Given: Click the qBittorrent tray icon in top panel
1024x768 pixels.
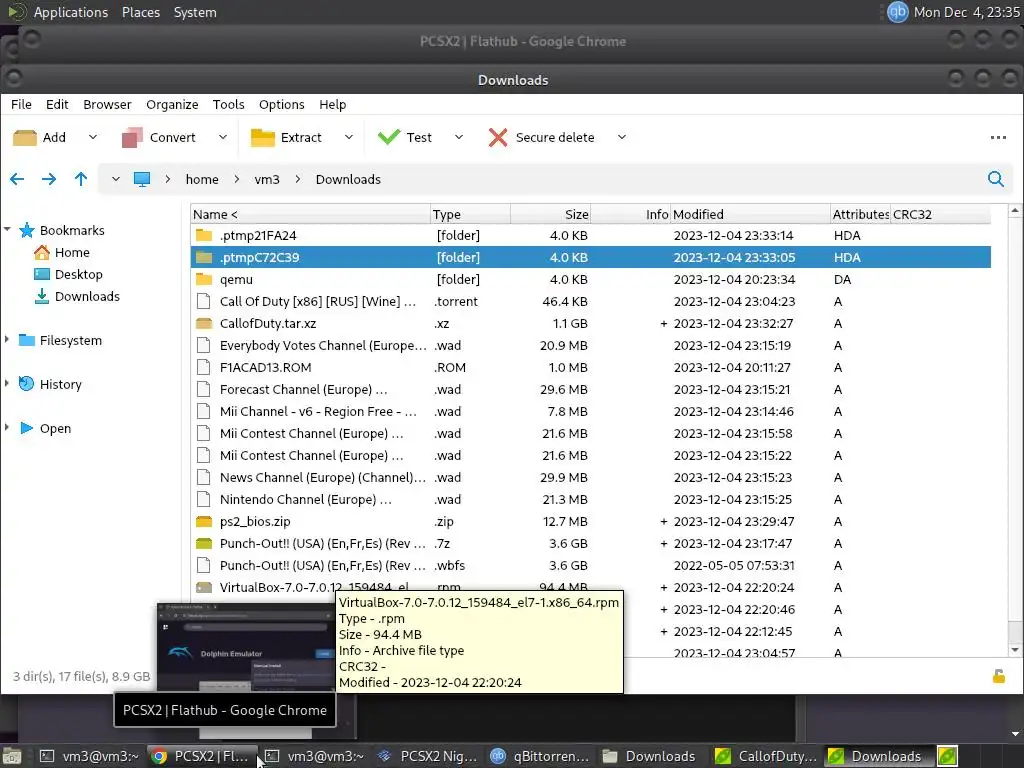Looking at the screenshot, I should click(897, 12).
